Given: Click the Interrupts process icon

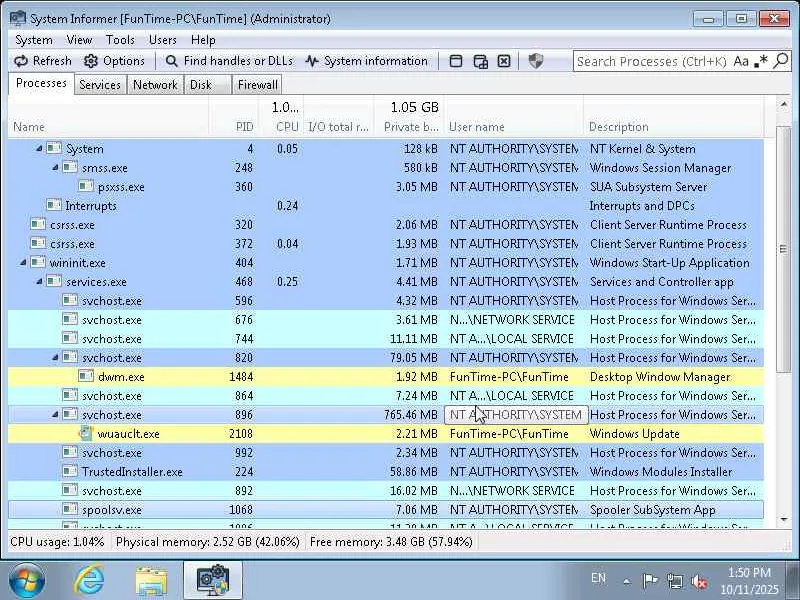Looking at the screenshot, I should [x=54, y=205].
